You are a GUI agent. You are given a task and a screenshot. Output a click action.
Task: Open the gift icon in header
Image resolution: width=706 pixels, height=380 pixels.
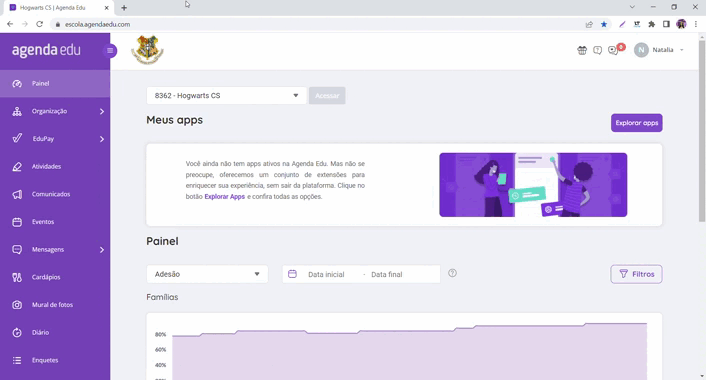(582, 50)
